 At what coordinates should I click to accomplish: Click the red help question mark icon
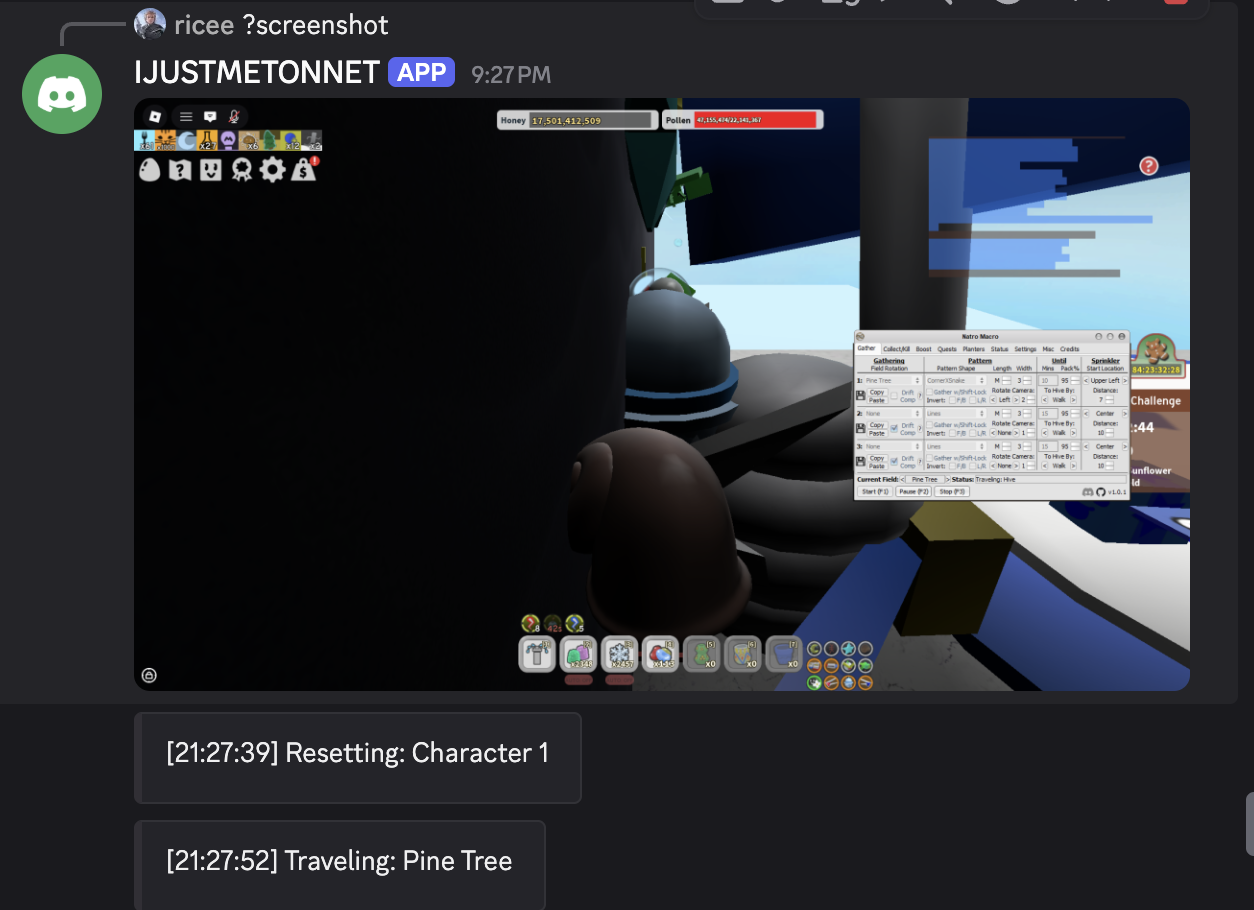tap(1149, 166)
